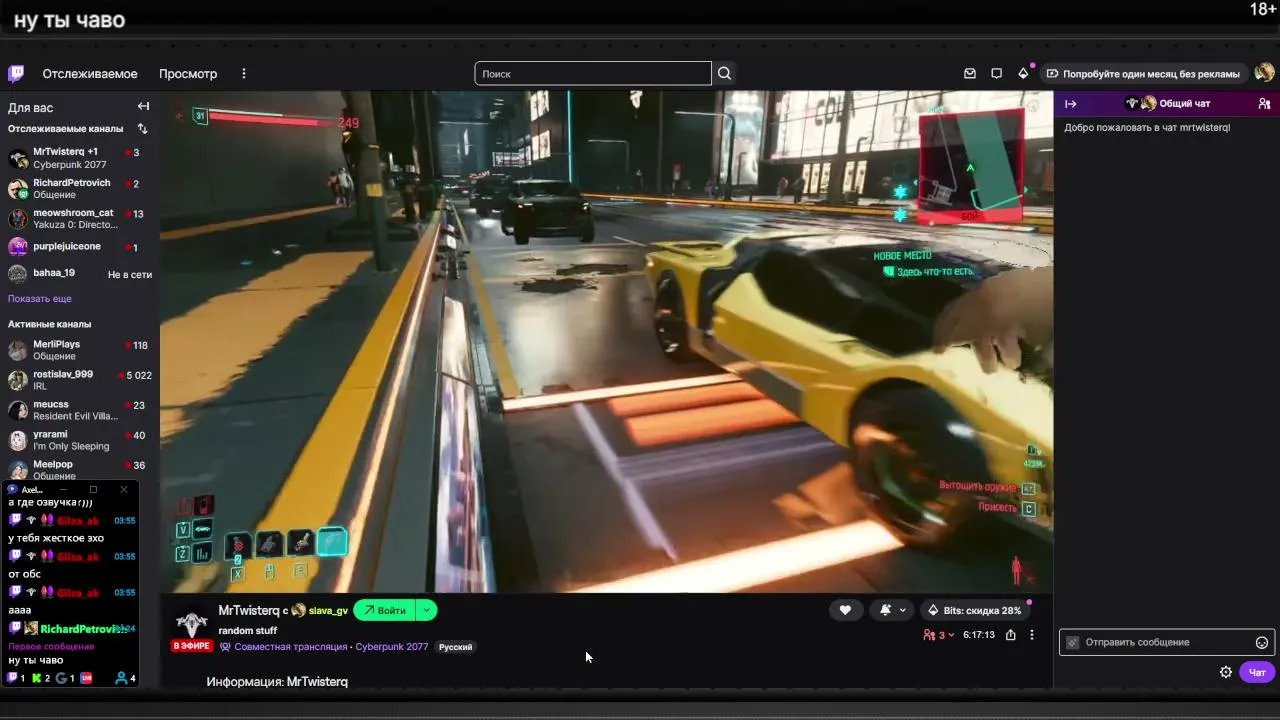Open the meowshroom_cat sidebar channel
This screenshot has height=720, width=1280.
(x=80, y=219)
